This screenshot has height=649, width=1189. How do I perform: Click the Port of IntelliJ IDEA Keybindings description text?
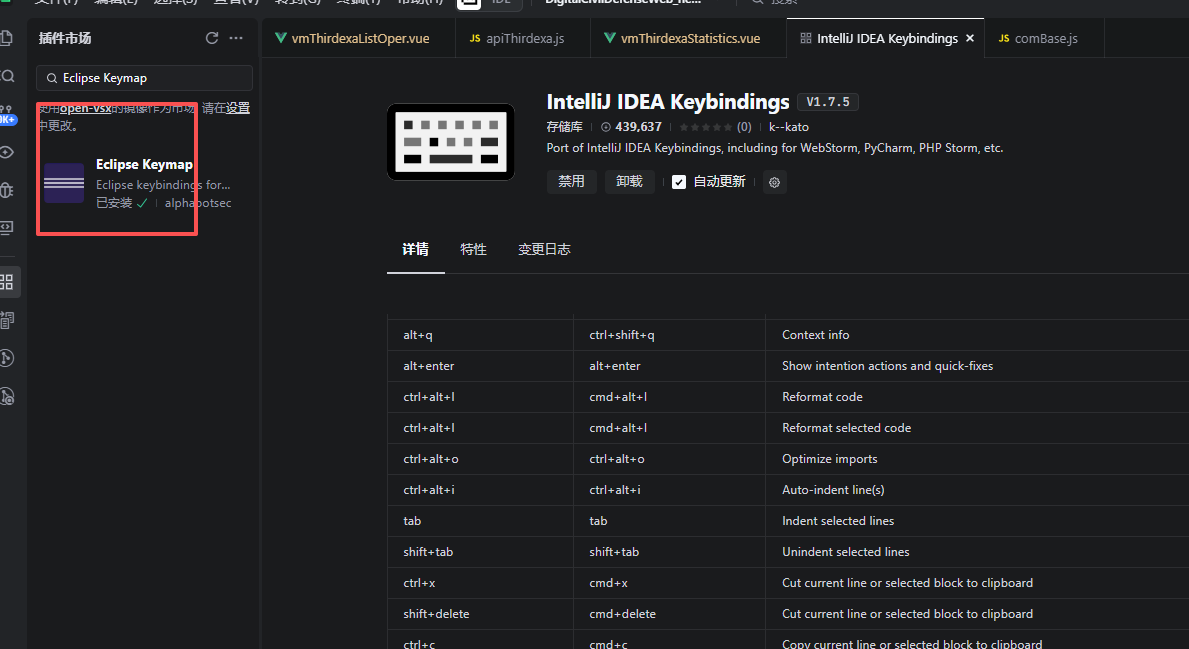[775, 148]
